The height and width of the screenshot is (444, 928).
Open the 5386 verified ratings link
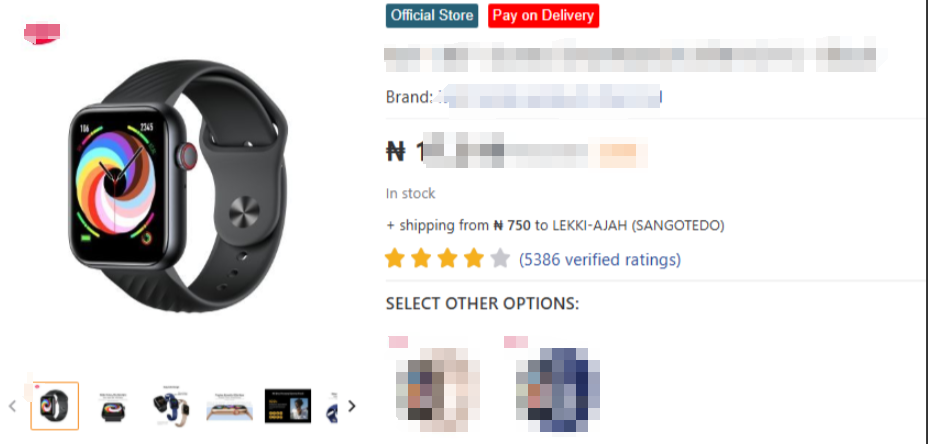(600, 259)
